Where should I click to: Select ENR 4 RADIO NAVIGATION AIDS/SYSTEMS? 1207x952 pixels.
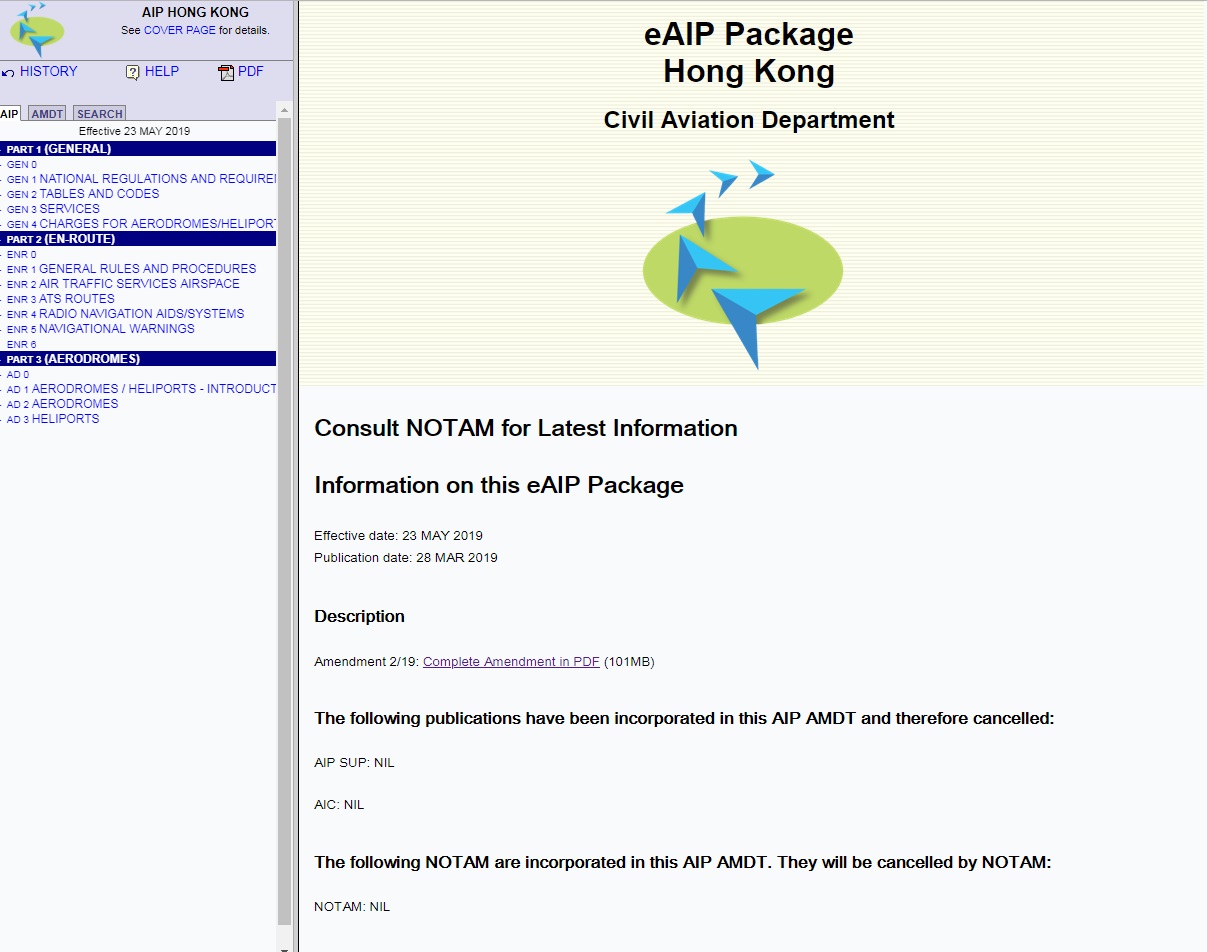(x=124, y=313)
